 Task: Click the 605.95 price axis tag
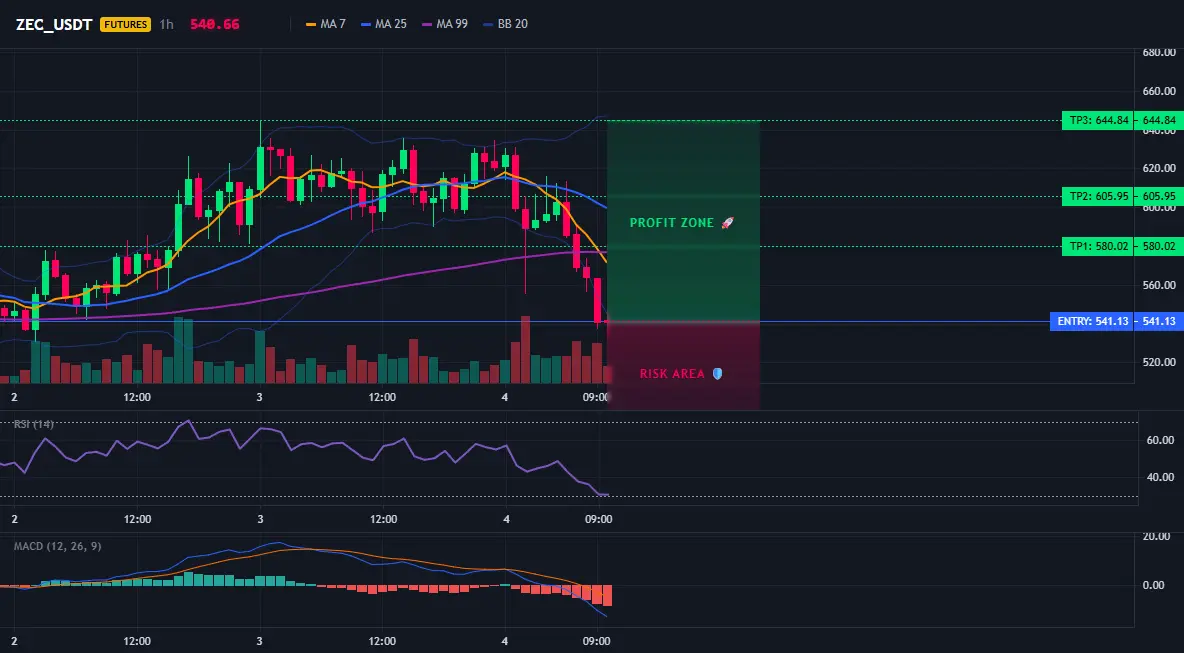pyautogui.click(x=1159, y=196)
